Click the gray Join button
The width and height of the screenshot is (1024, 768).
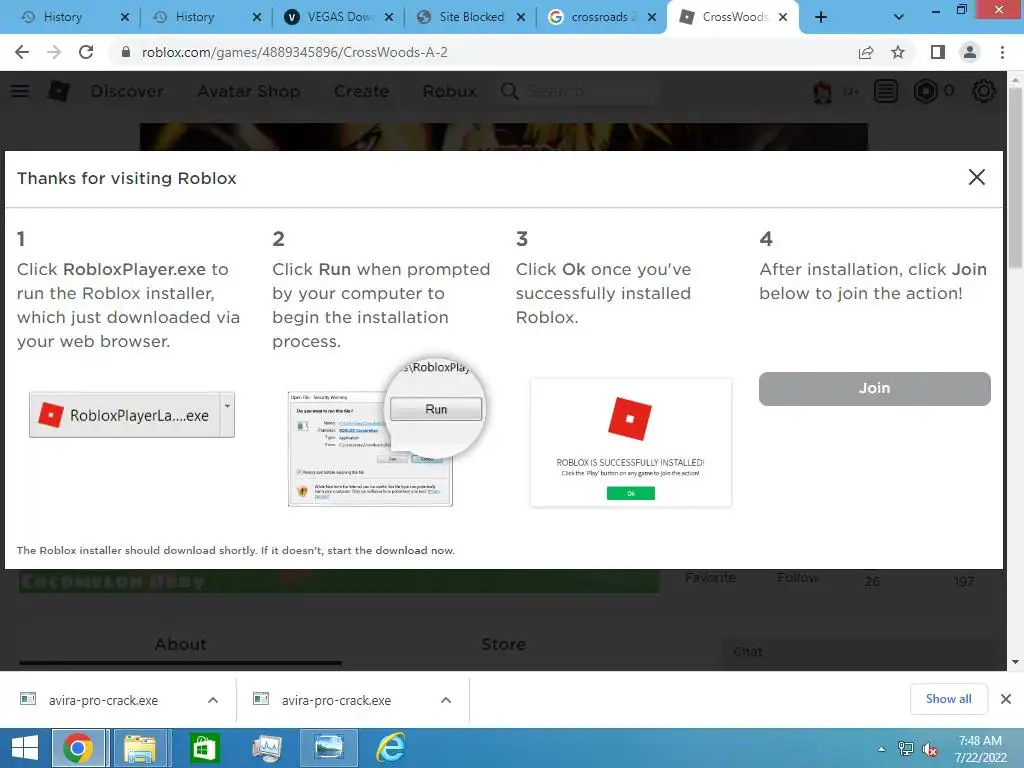pos(874,389)
